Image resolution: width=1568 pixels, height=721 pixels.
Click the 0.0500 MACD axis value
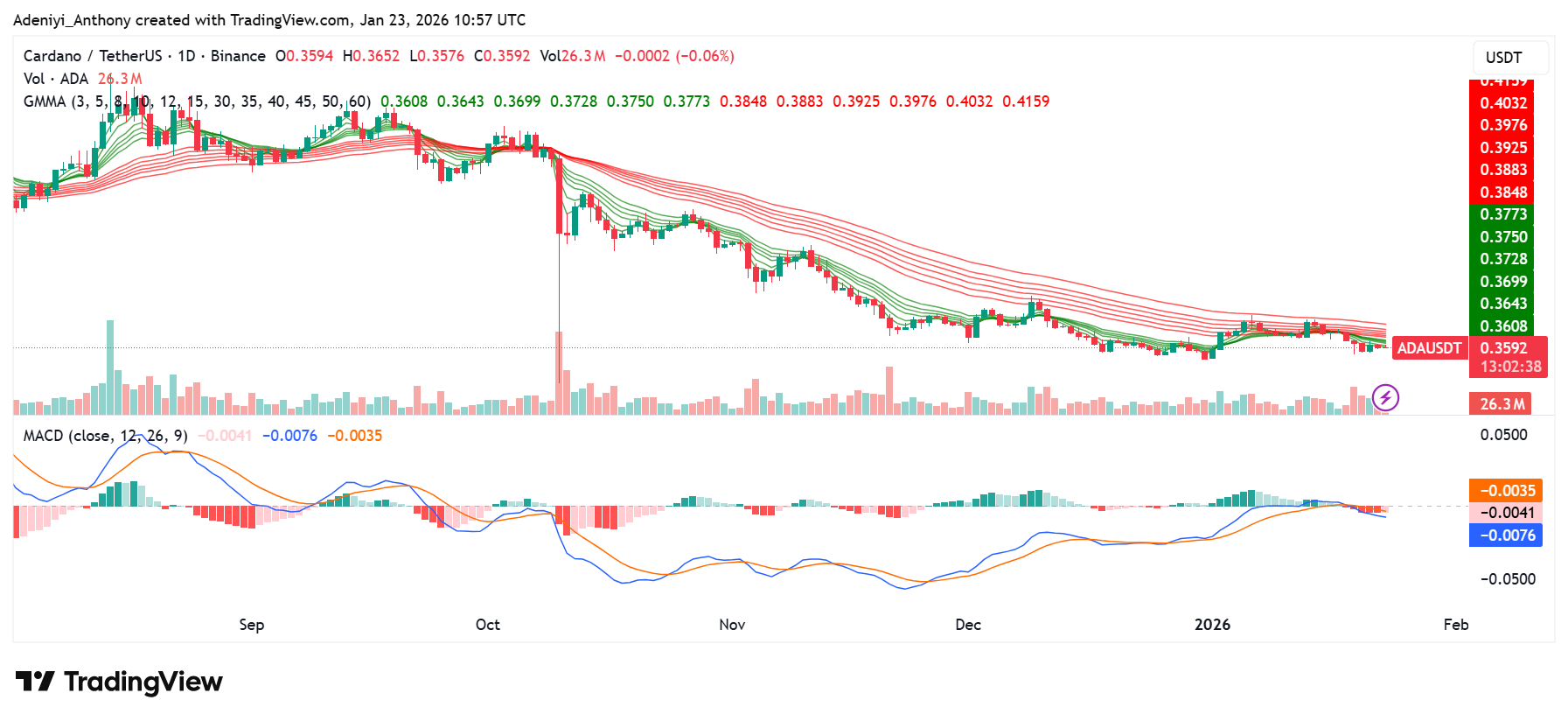pos(1503,435)
